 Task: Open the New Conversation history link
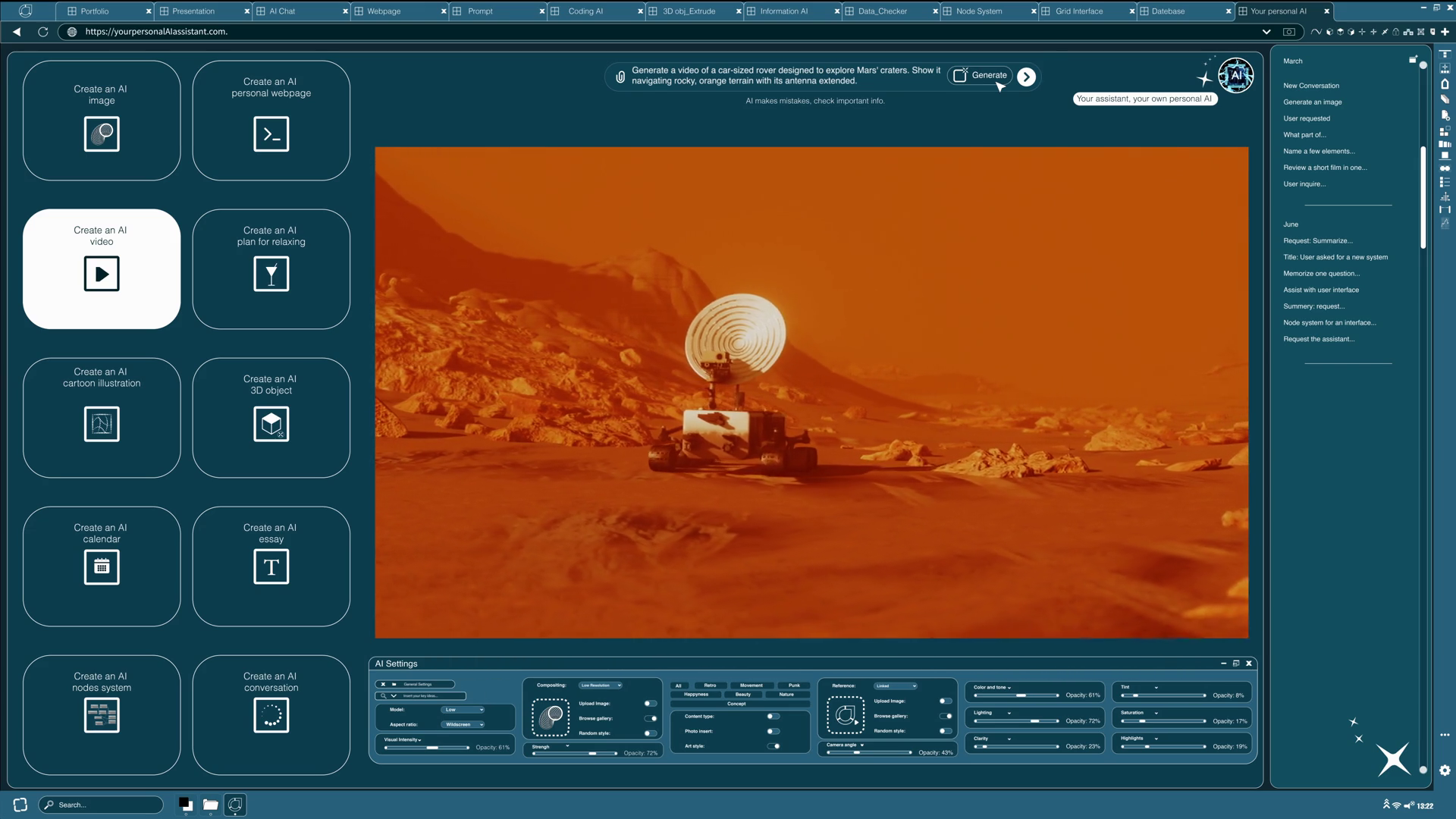pos(1310,86)
